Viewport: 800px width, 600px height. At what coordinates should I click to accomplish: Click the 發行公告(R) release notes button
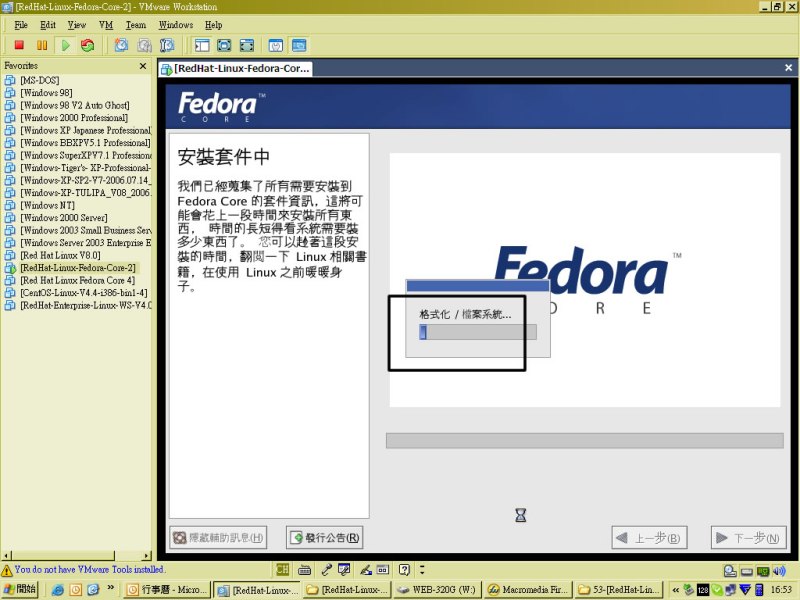324,538
